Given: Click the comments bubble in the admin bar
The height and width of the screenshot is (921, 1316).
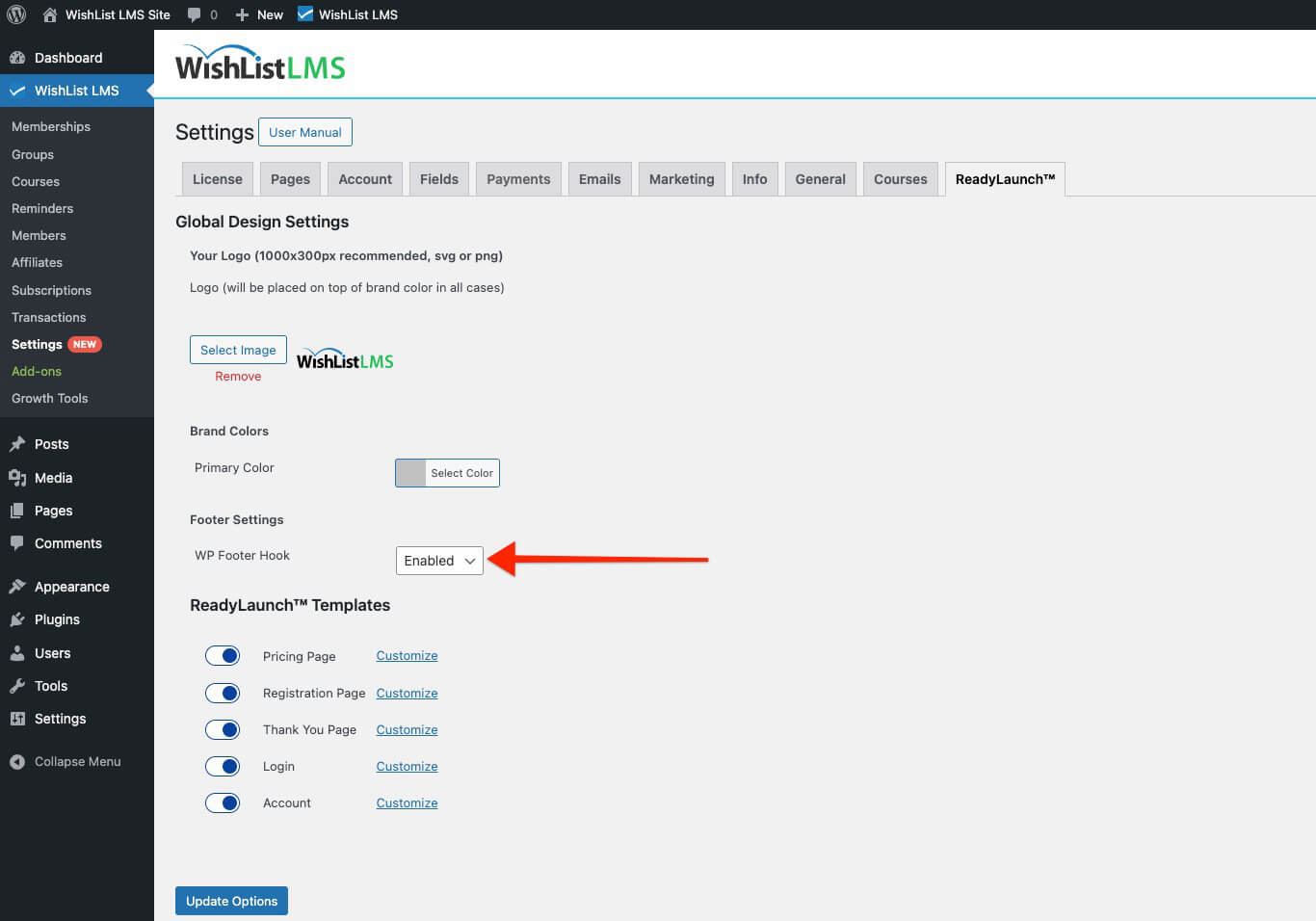Looking at the screenshot, I should 193,14.
